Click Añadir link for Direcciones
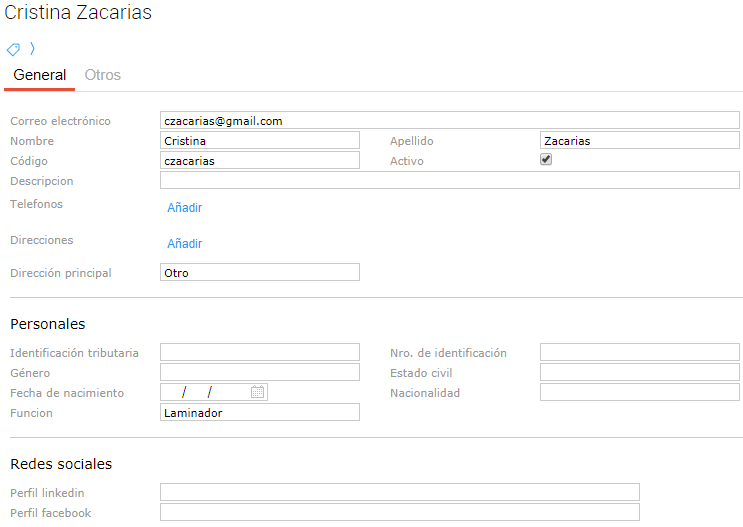 185,244
